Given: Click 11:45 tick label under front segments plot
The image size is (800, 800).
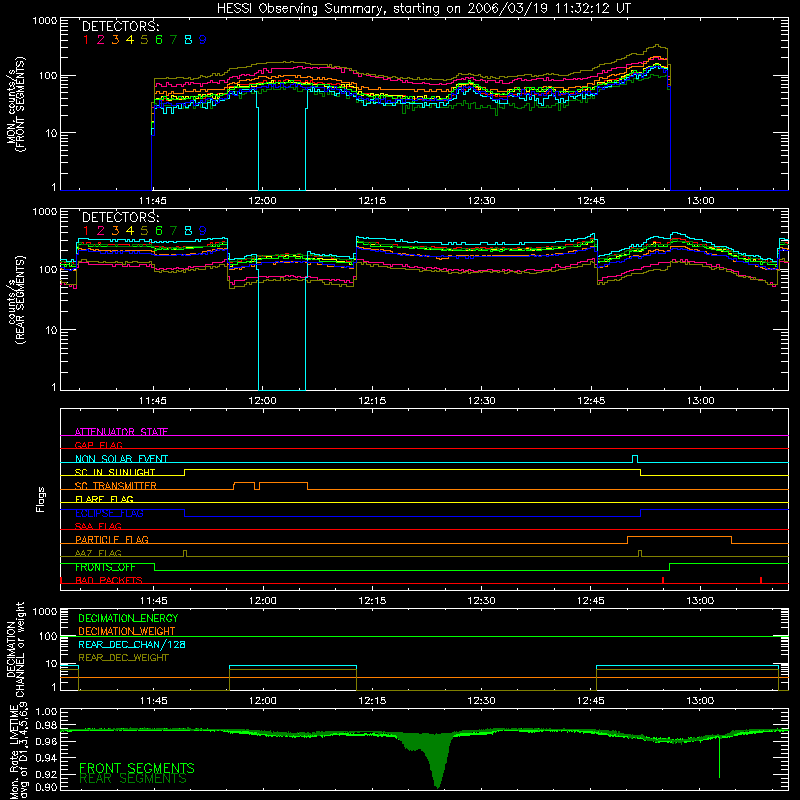Looking at the screenshot, I should [153, 201].
